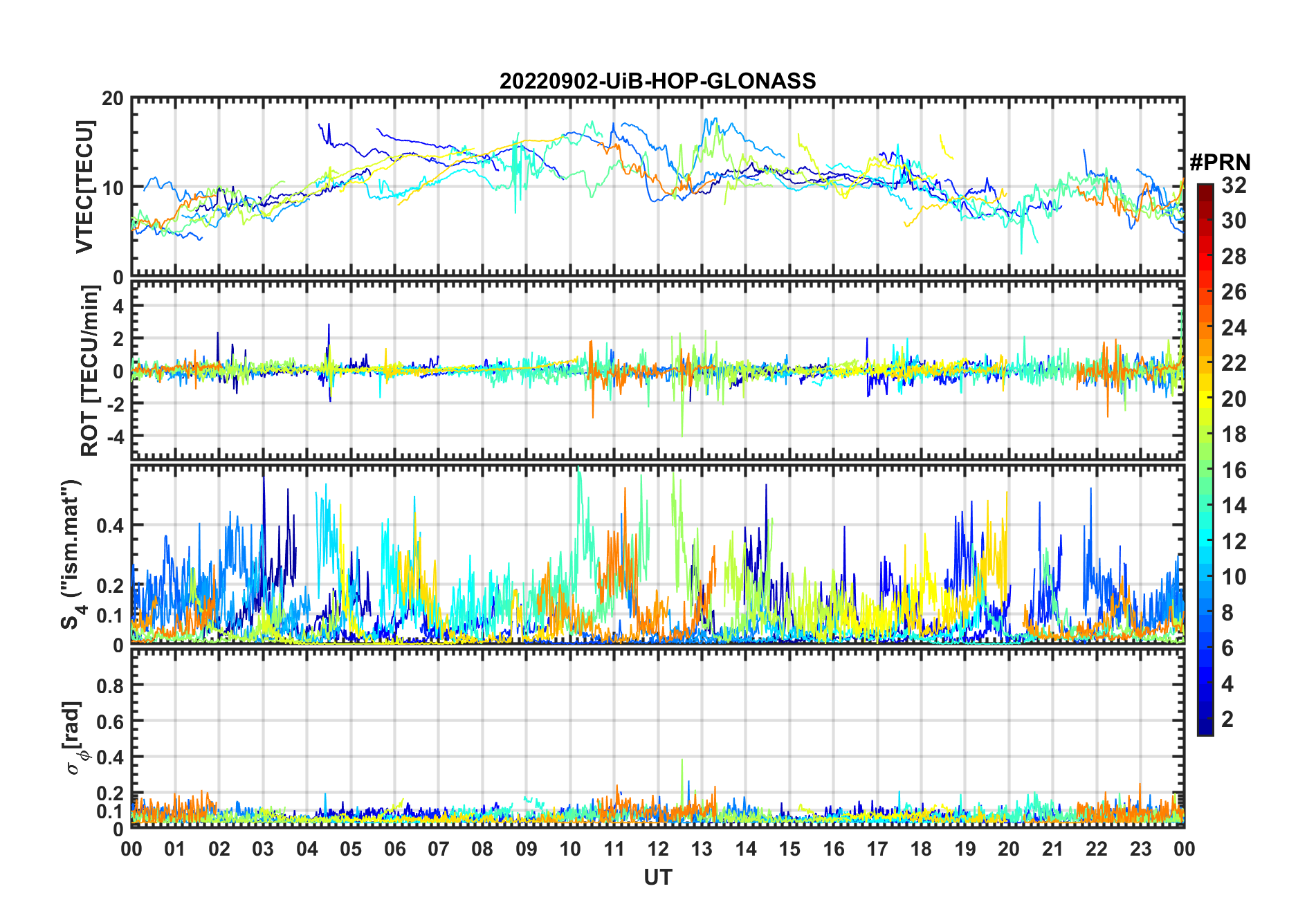The width and height of the screenshot is (1316, 920).
Task: Click the S4 y-axis tick label 0.4
Action: (111, 526)
